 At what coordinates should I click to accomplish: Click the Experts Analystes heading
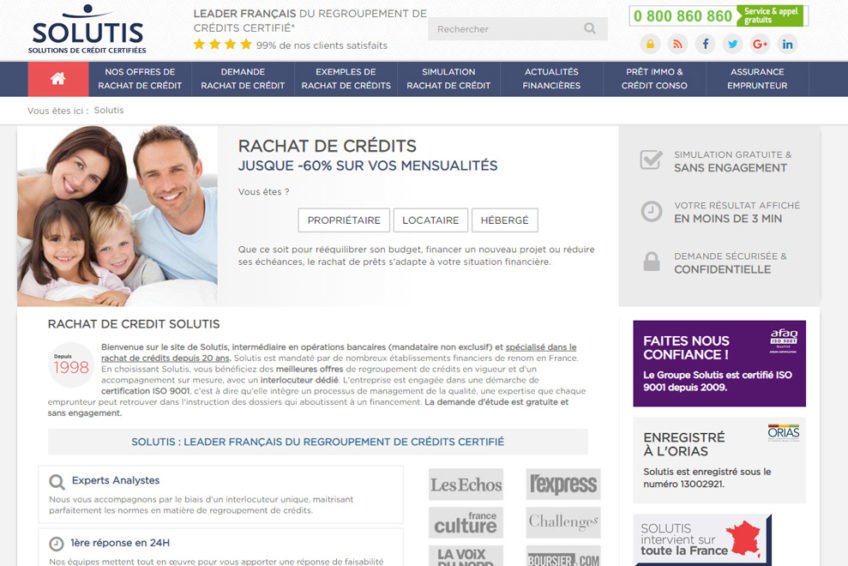coord(116,481)
